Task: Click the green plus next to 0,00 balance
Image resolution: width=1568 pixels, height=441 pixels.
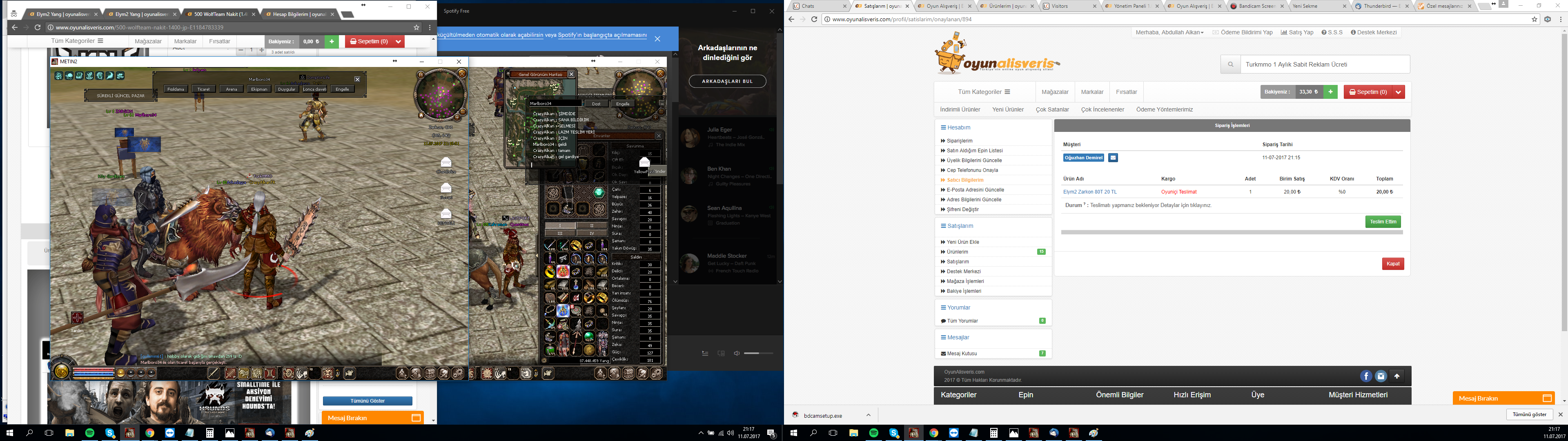Action: pyautogui.click(x=332, y=41)
